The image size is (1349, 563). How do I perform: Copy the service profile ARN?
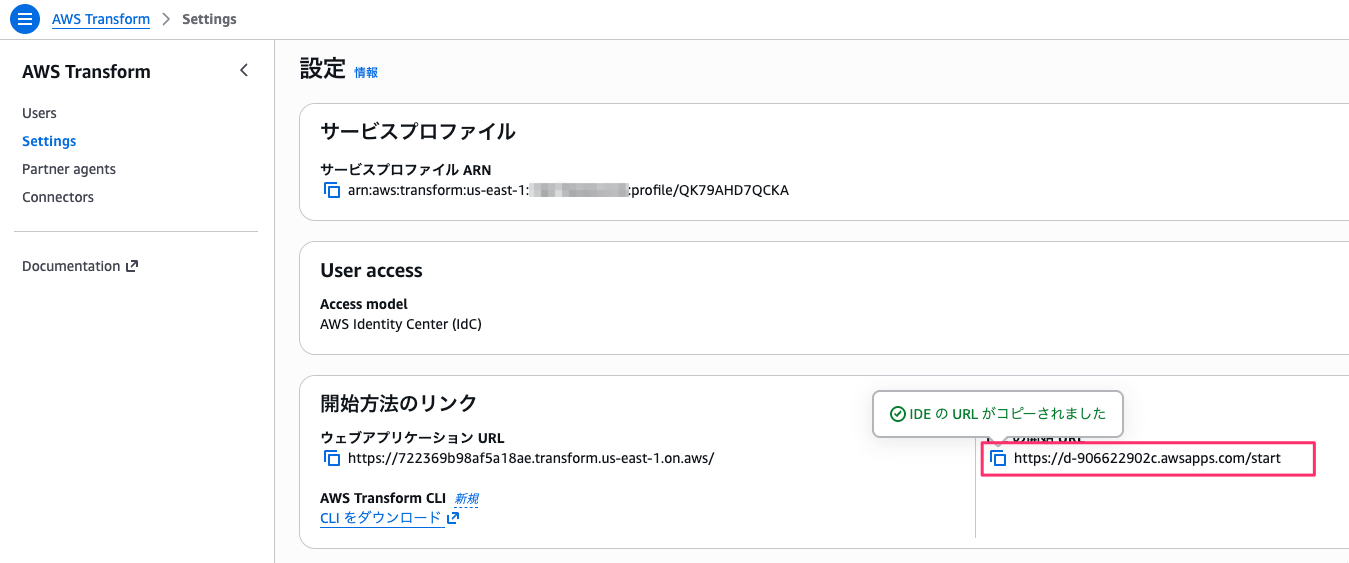332,190
